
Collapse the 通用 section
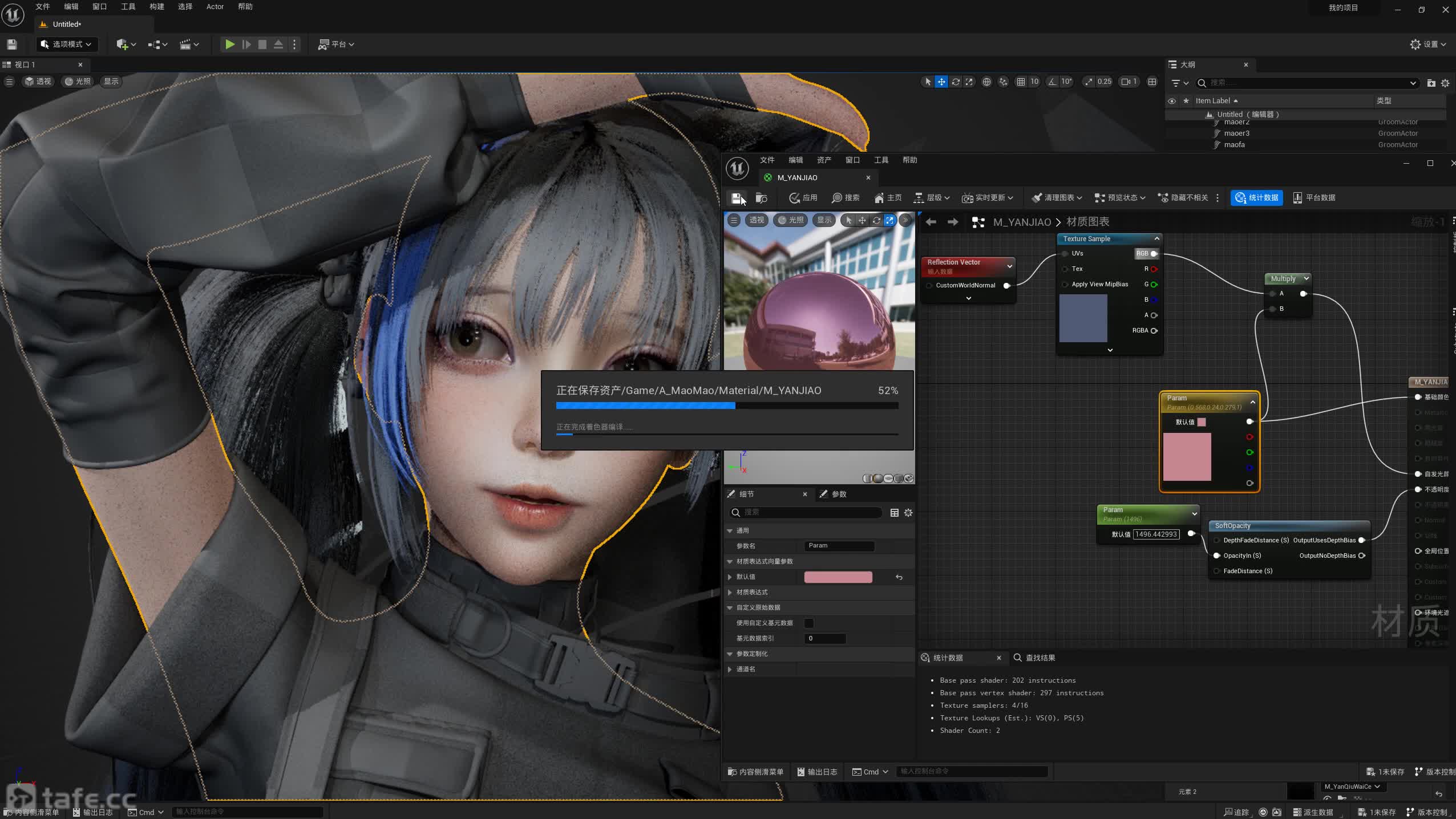730,531
